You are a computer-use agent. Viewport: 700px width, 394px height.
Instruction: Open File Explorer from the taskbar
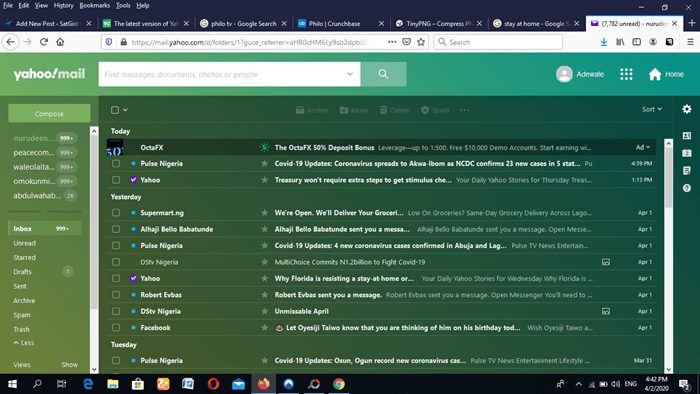(x=112, y=384)
